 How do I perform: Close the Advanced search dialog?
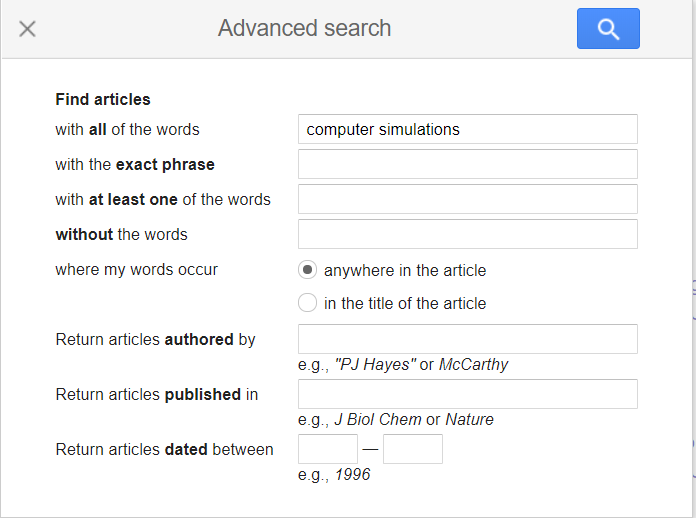coord(28,29)
